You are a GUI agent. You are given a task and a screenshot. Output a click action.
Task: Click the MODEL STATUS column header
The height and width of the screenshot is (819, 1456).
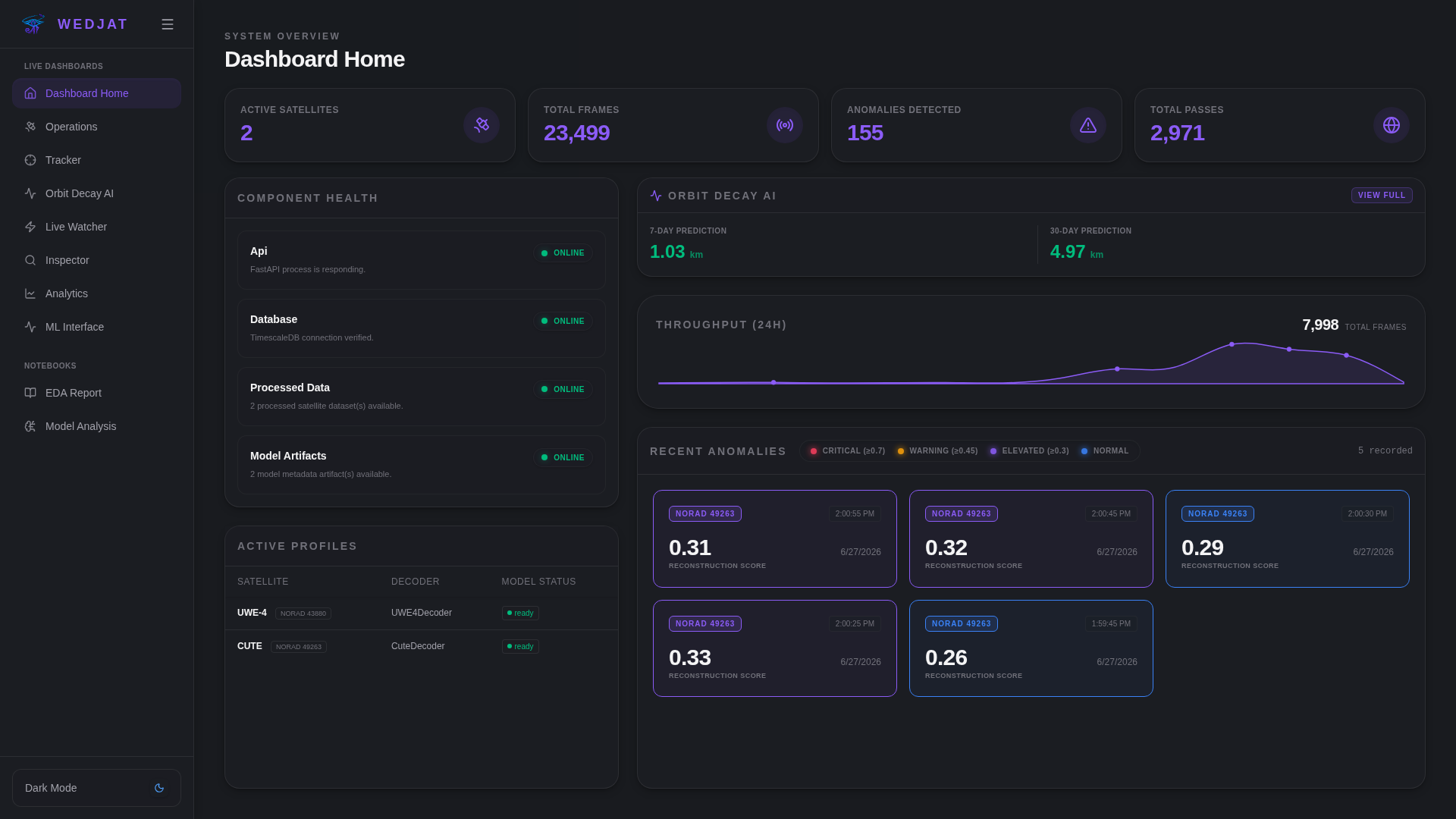(x=538, y=582)
